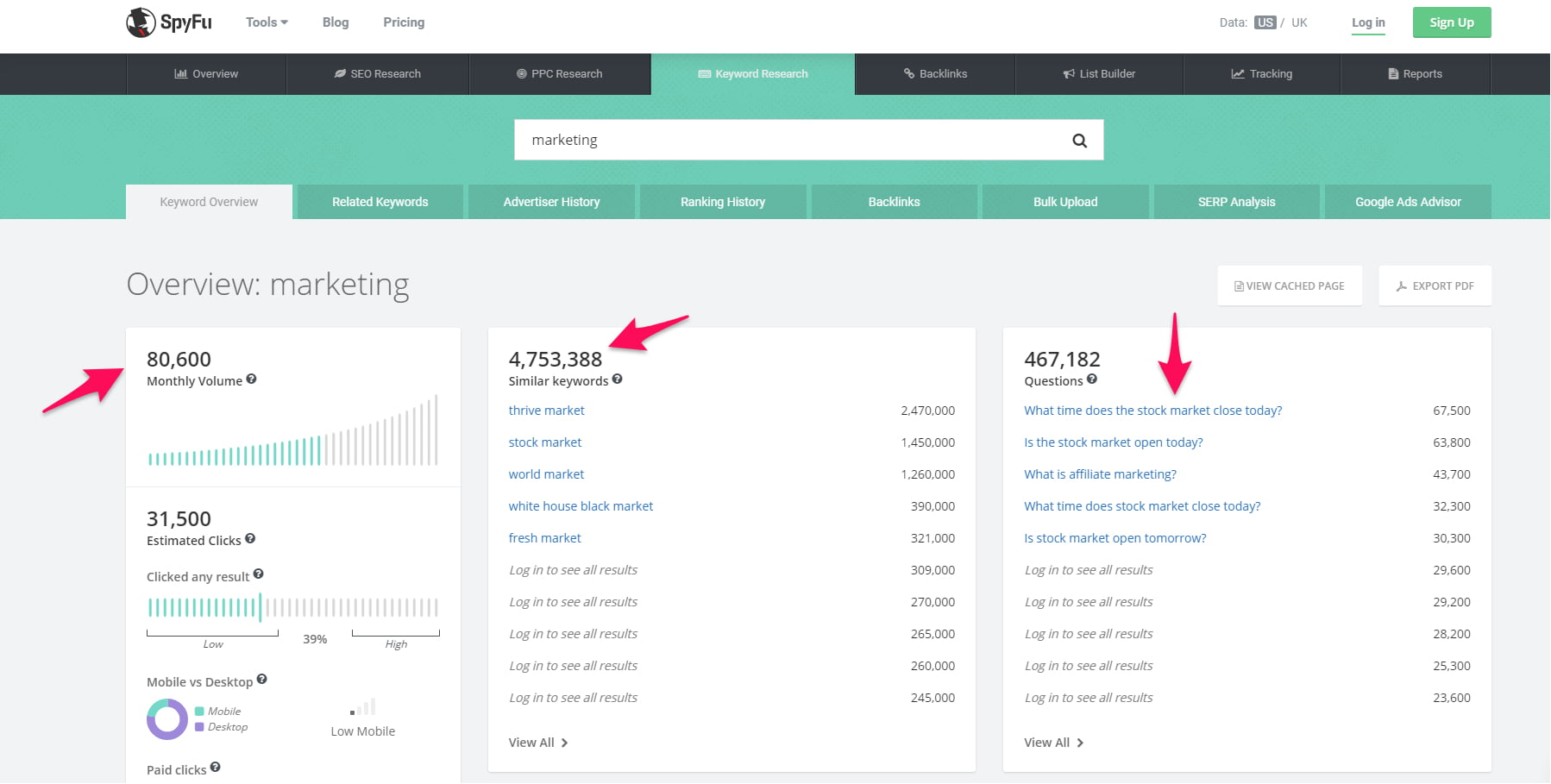Click the Mobile vs Desktop donut chart
The height and width of the screenshot is (784, 1551).
[x=167, y=719]
